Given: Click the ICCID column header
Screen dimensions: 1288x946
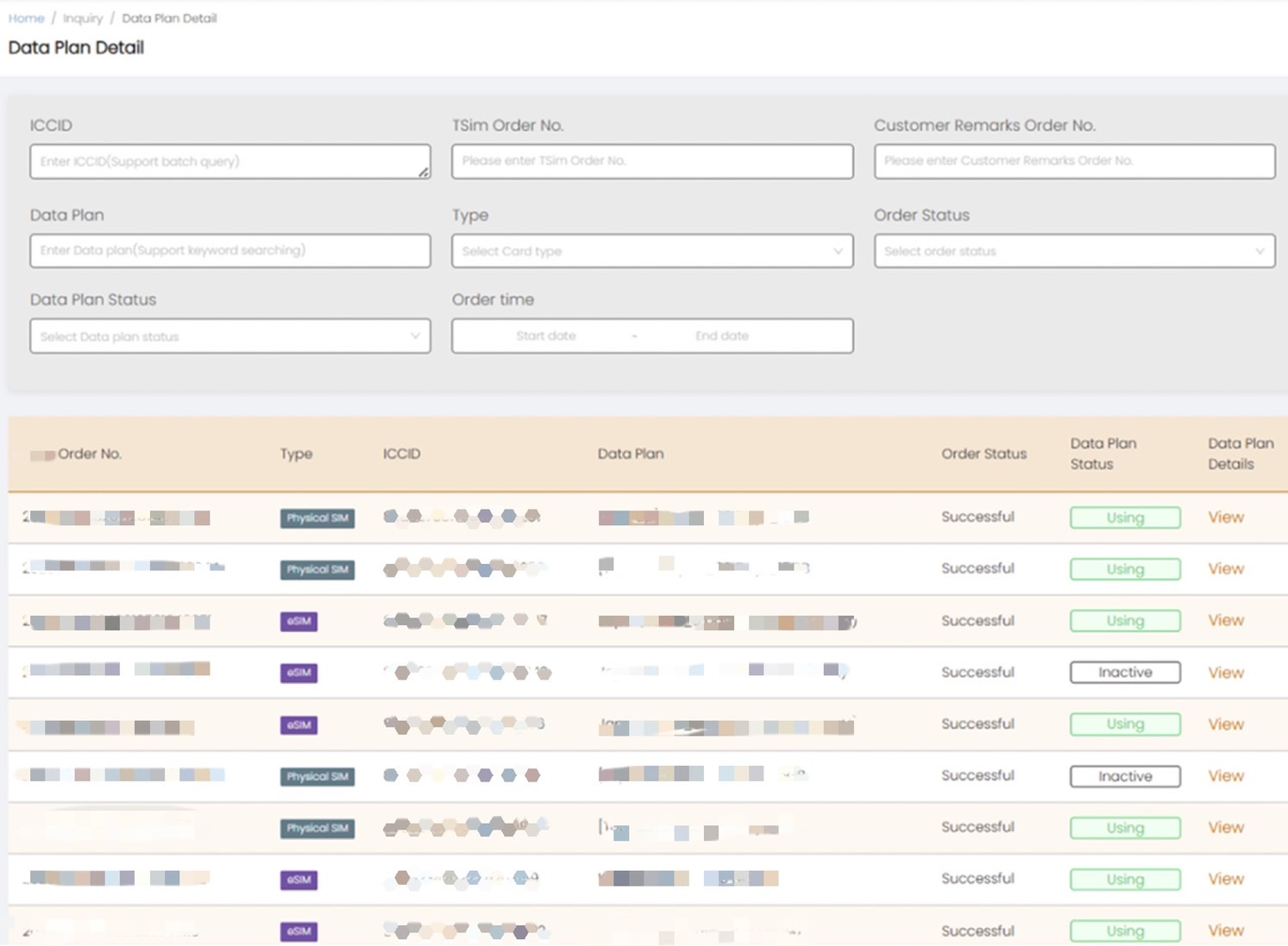Looking at the screenshot, I should point(401,454).
